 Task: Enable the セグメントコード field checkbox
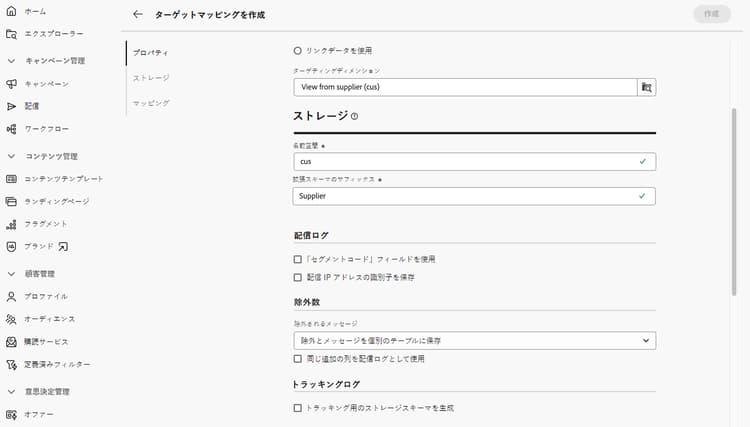tap(298, 259)
